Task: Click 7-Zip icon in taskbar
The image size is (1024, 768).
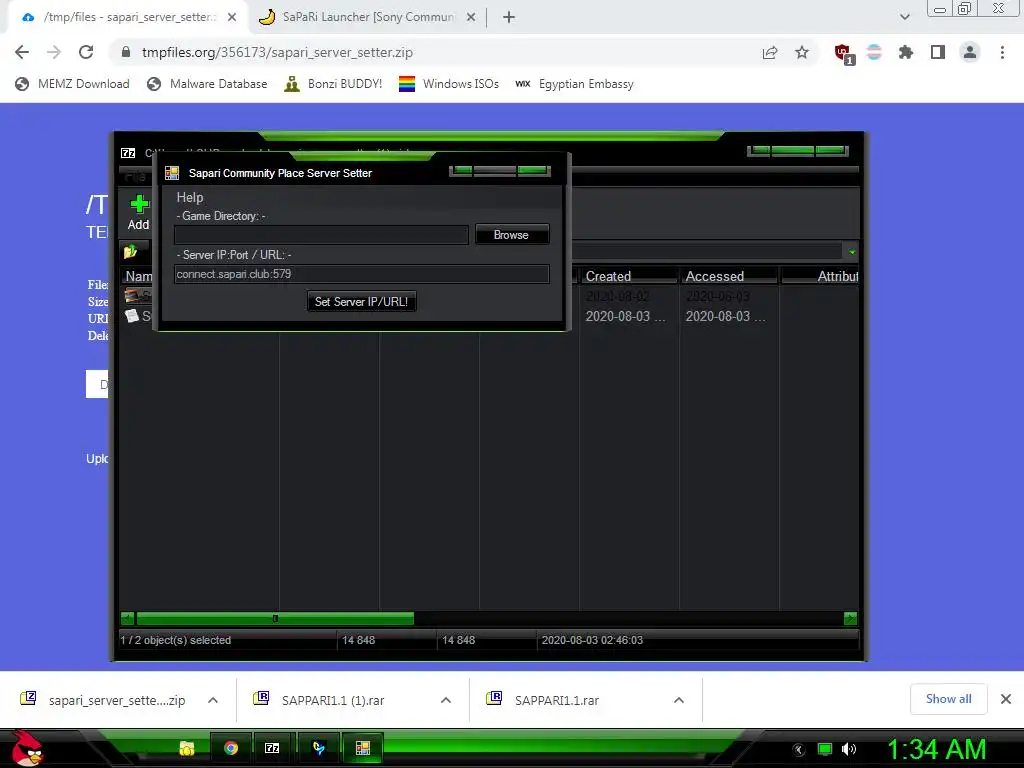Action: click(x=272, y=748)
